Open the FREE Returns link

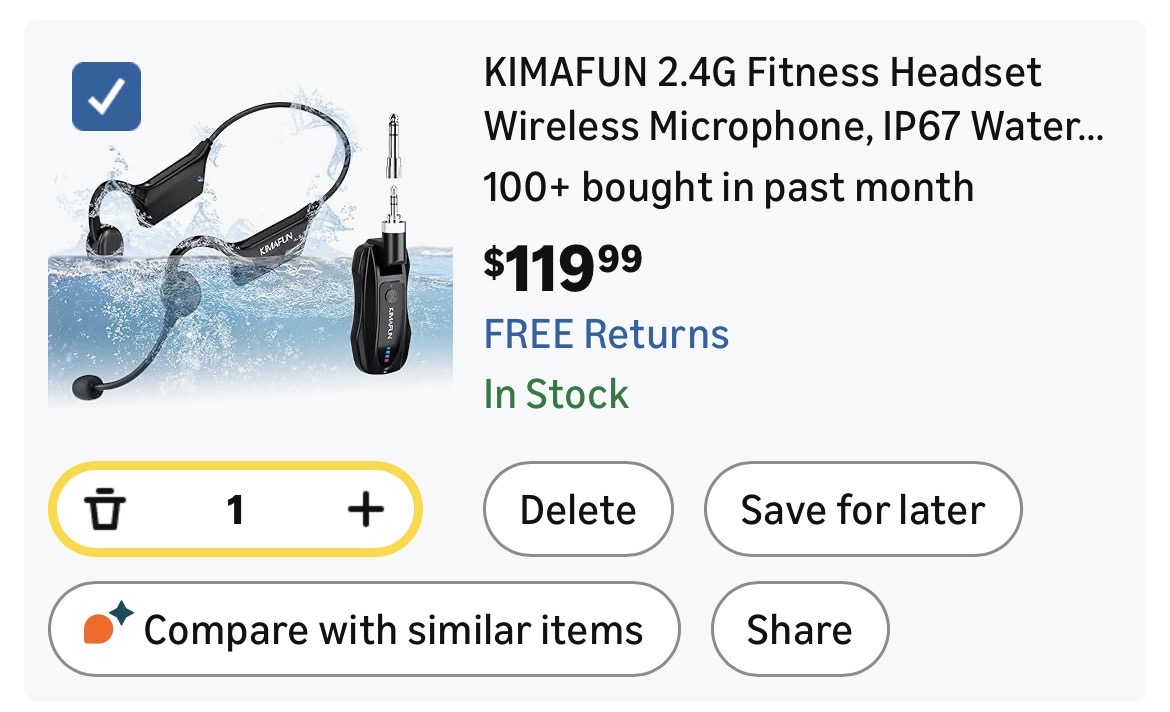pos(606,334)
